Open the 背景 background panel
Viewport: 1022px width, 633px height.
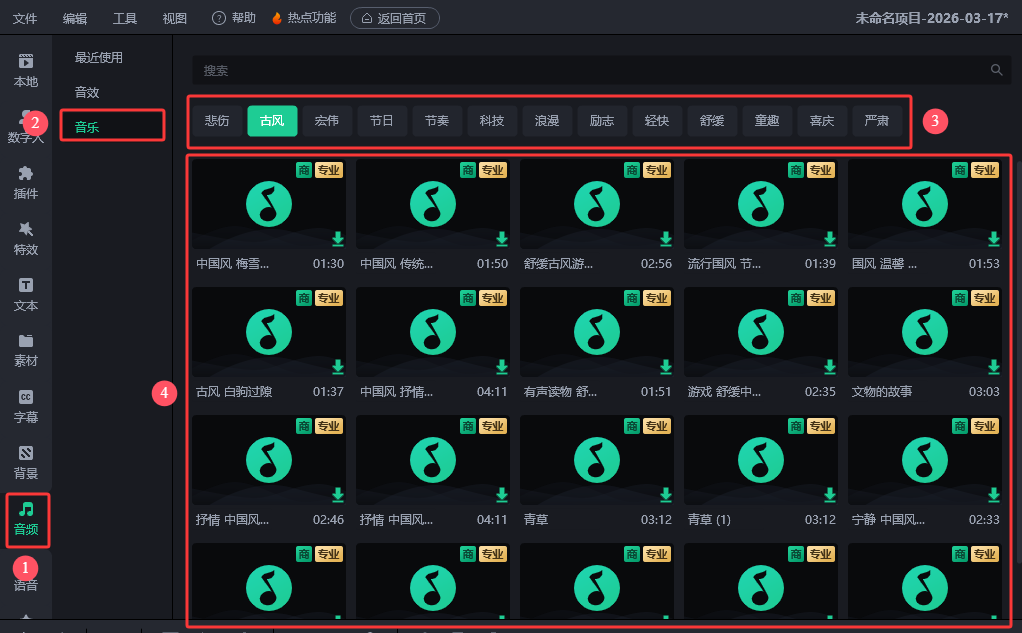pyautogui.click(x=26, y=461)
